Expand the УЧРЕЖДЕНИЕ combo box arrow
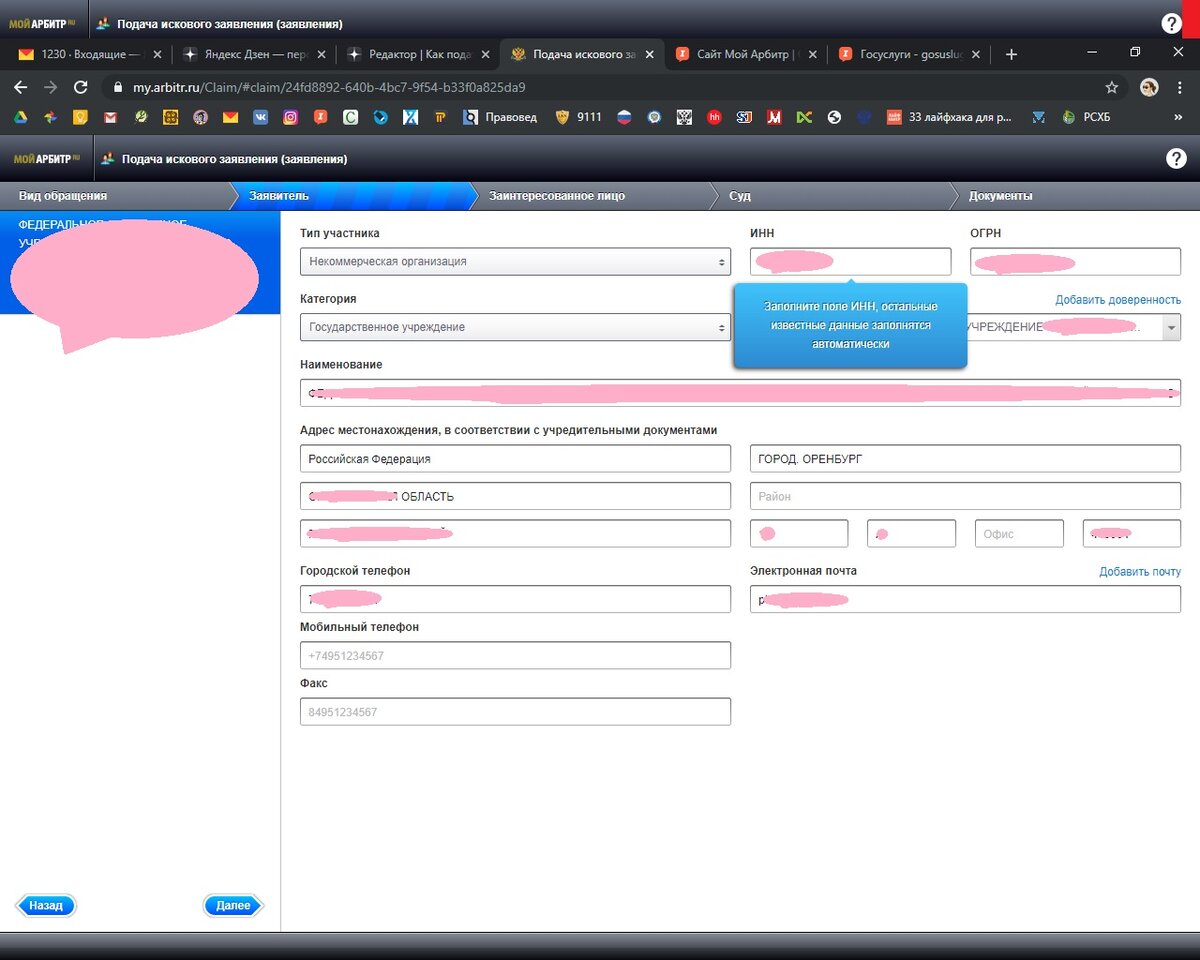 click(x=1171, y=327)
